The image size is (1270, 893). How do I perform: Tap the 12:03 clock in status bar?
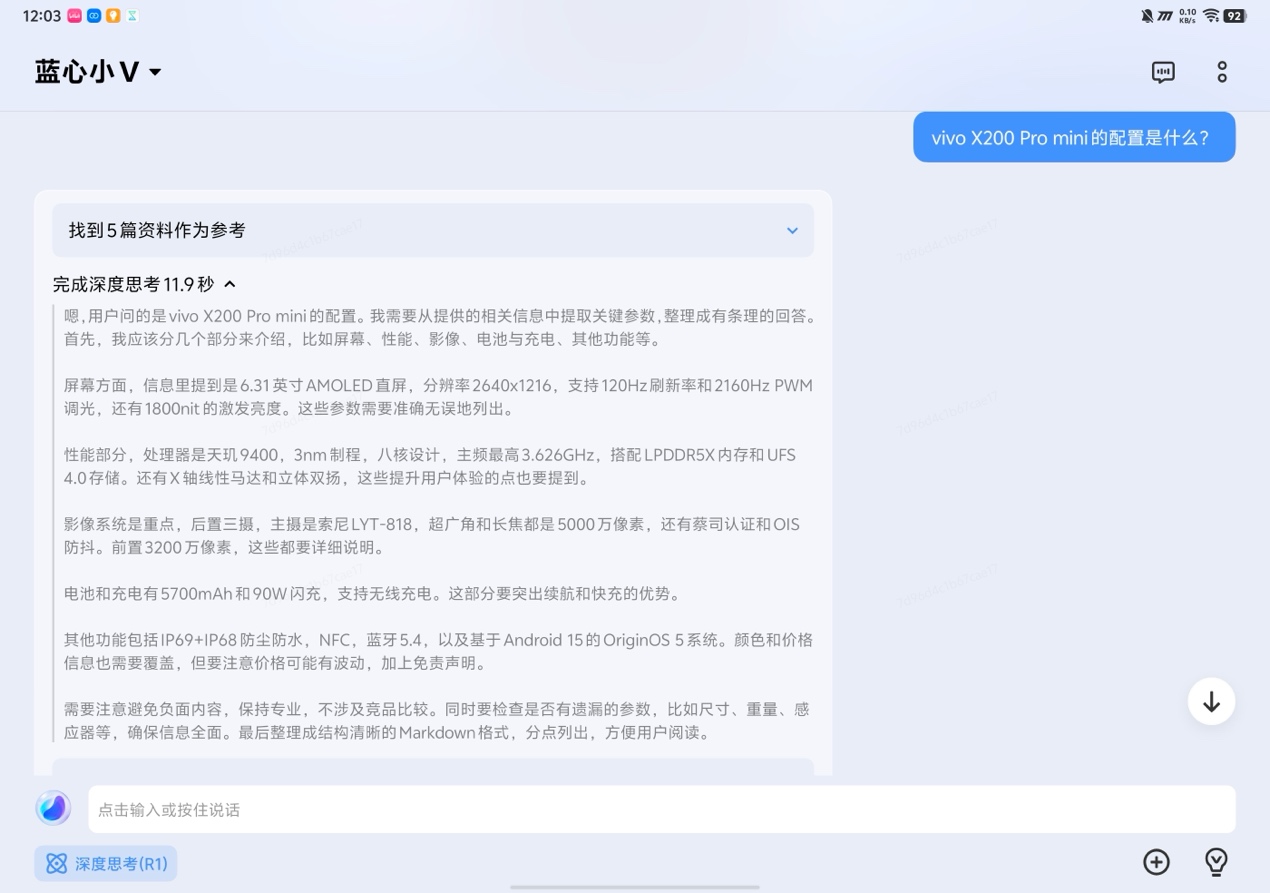click(41, 16)
